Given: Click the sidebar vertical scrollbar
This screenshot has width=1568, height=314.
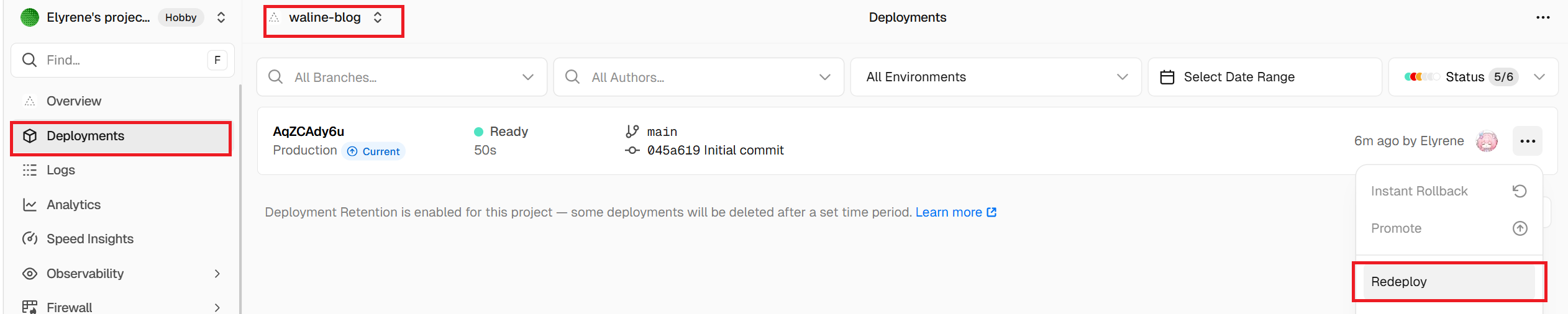Looking at the screenshot, I should click(x=240, y=199).
